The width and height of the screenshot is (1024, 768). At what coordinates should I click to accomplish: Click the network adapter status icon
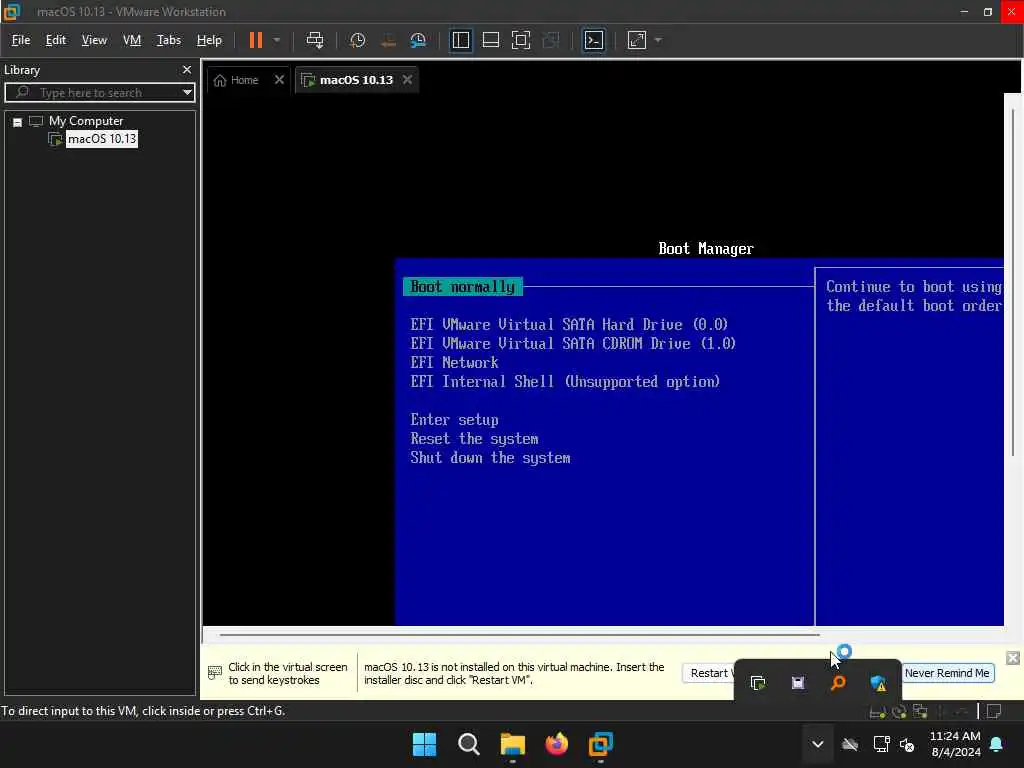[920, 712]
